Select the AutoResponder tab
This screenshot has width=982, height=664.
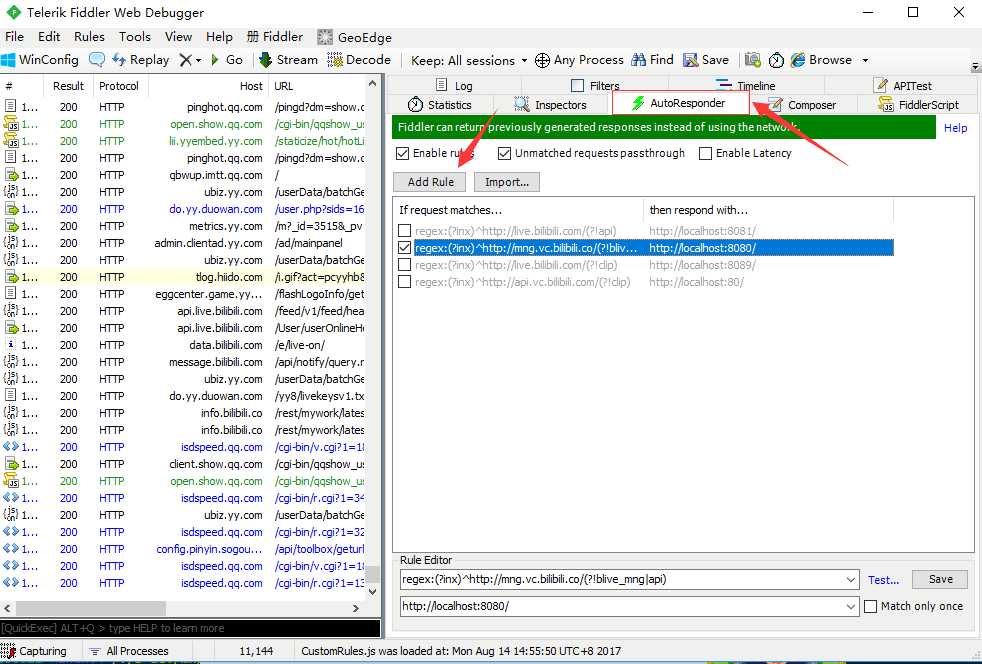pyautogui.click(x=680, y=103)
